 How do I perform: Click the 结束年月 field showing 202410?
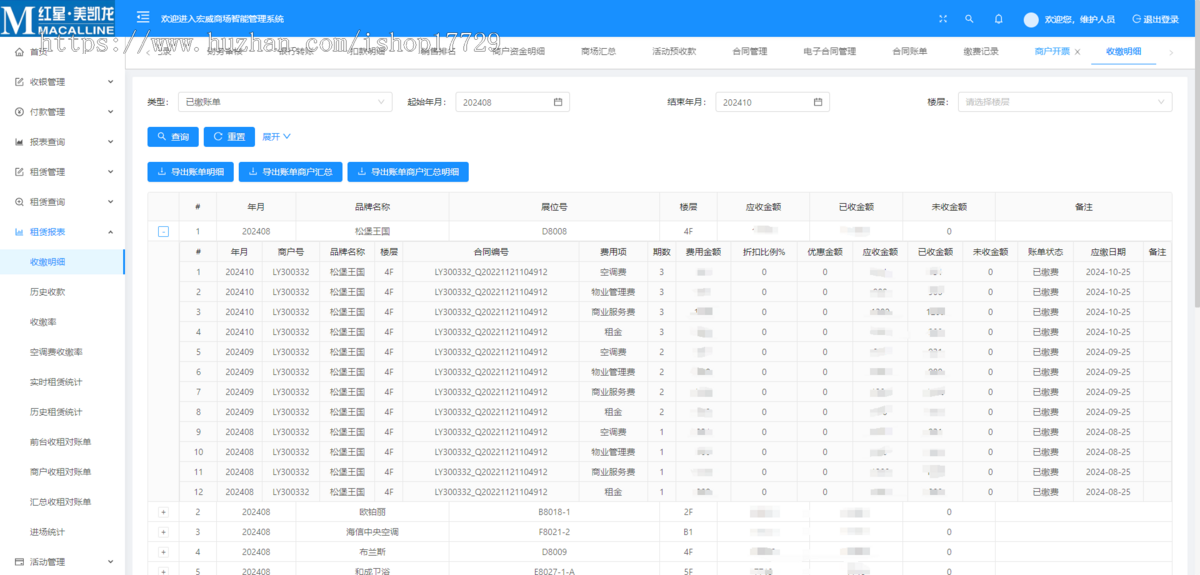click(773, 102)
